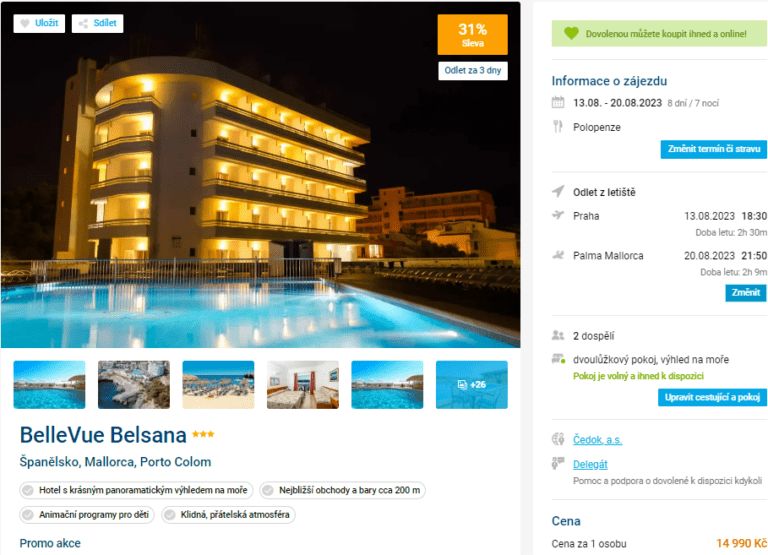Click Upravit cestující a pokoj button
The width and height of the screenshot is (768, 555).
pos(712,397)
